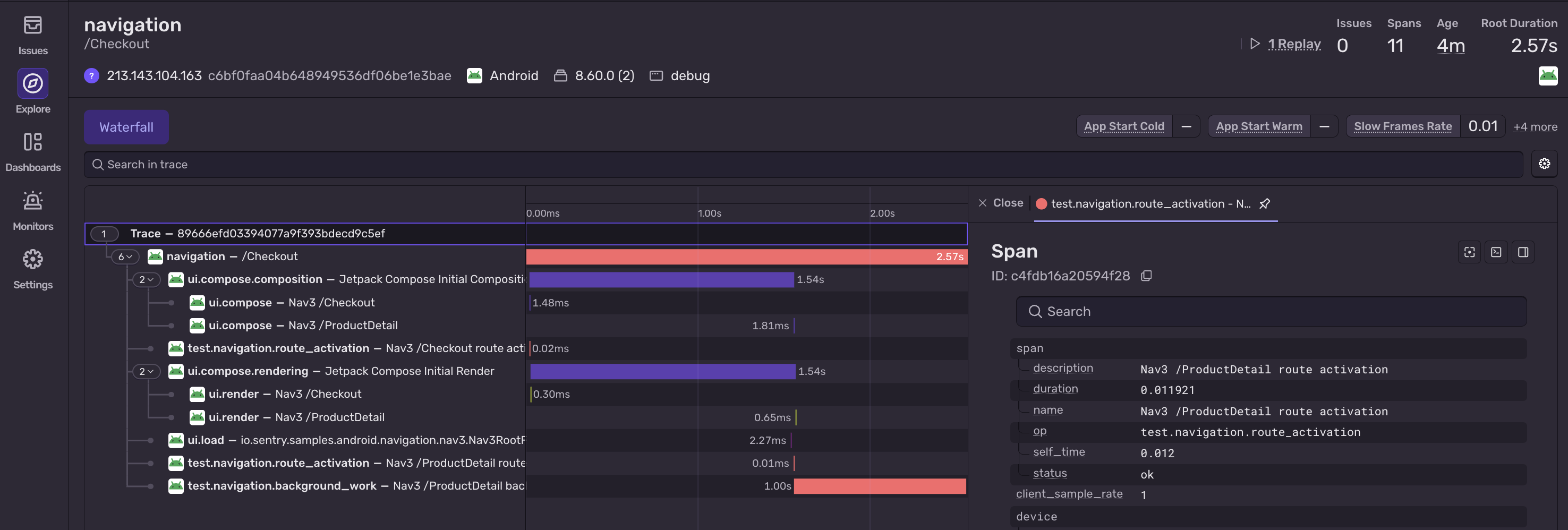Click the show-in-view focus icon in Span panel
1568x530 pixels.
tap(1469, 252)
